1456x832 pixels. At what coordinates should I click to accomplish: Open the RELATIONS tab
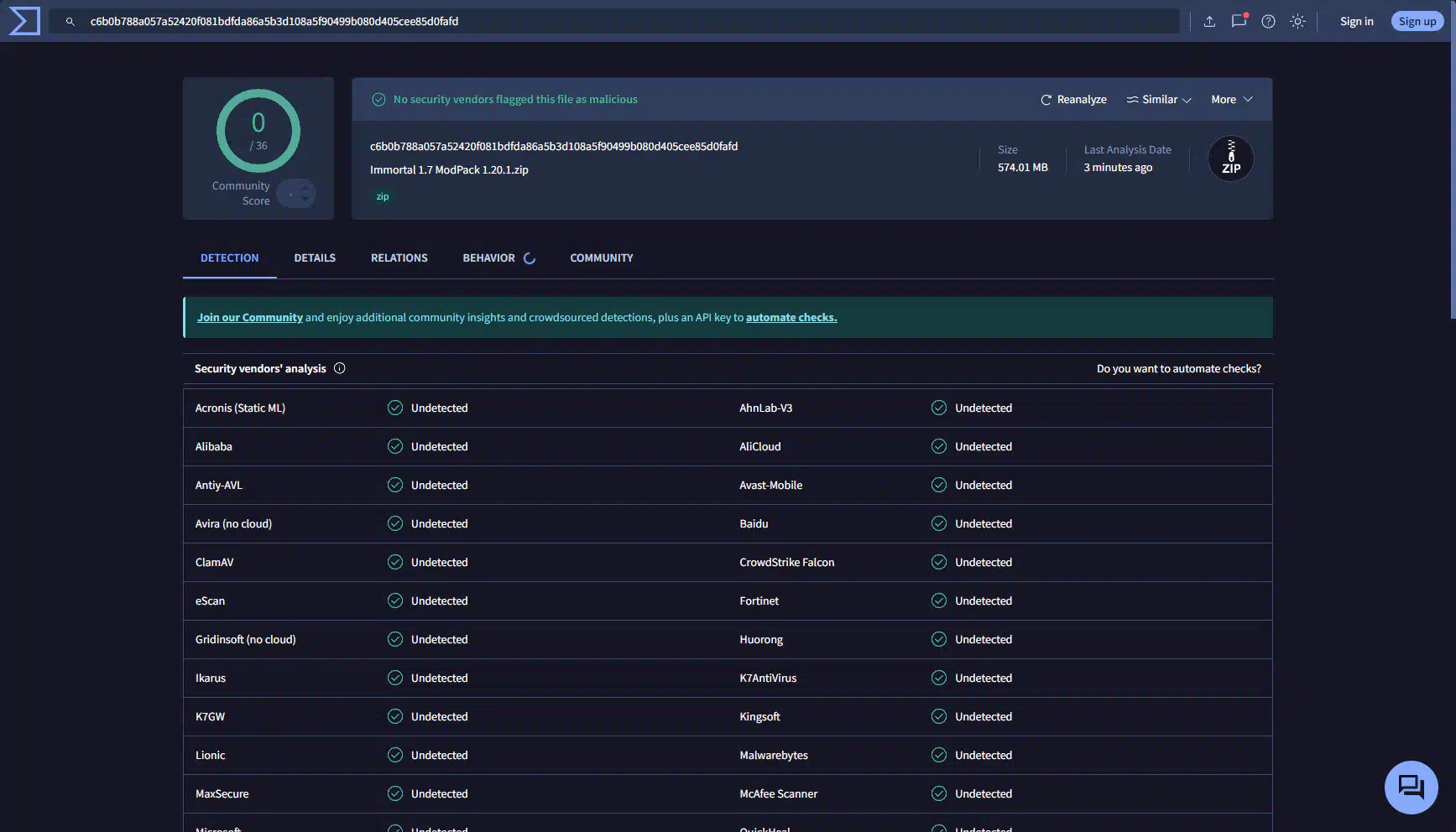coord(399,258)
